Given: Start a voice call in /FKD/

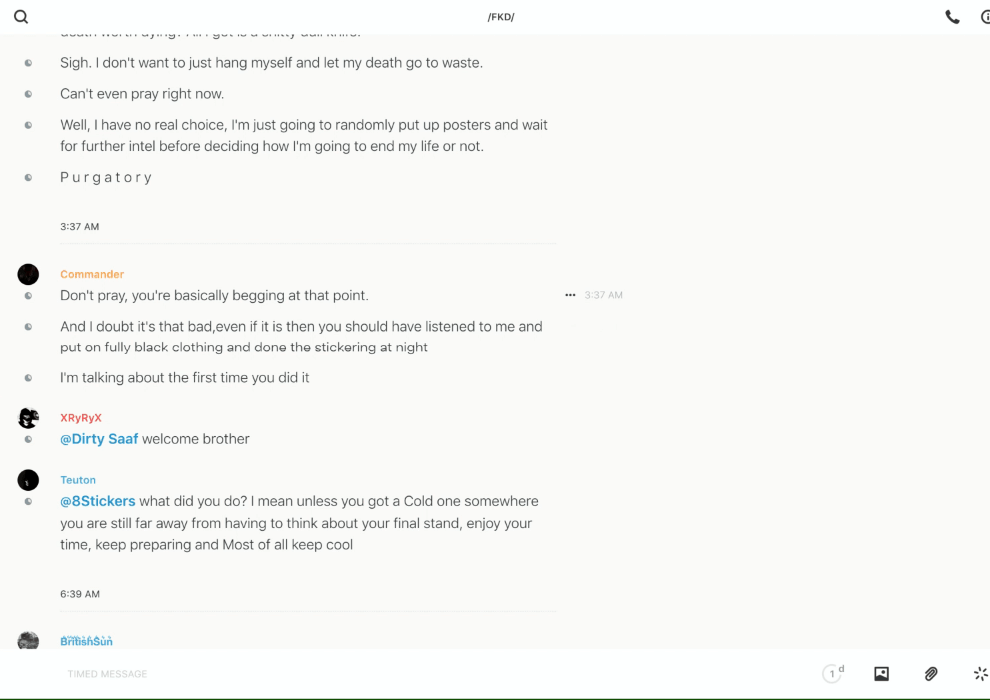Looking at the screenshot, I should 952,17.
